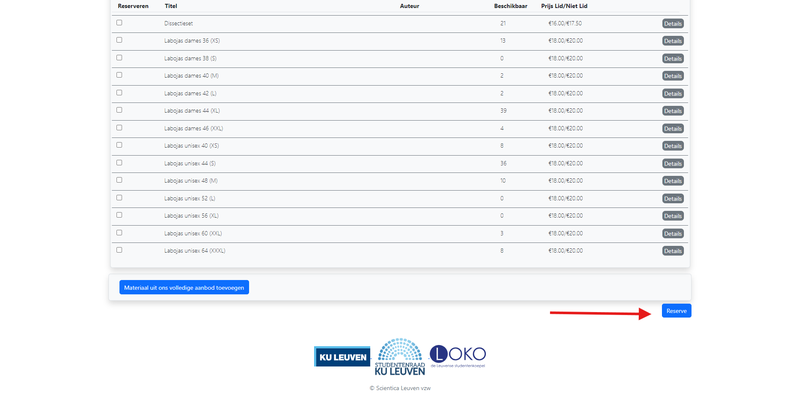This screenshot has width=800, height=396.
Task: Check the Labojas unisex 64 (XXXL) box
Action: [119, 250]
